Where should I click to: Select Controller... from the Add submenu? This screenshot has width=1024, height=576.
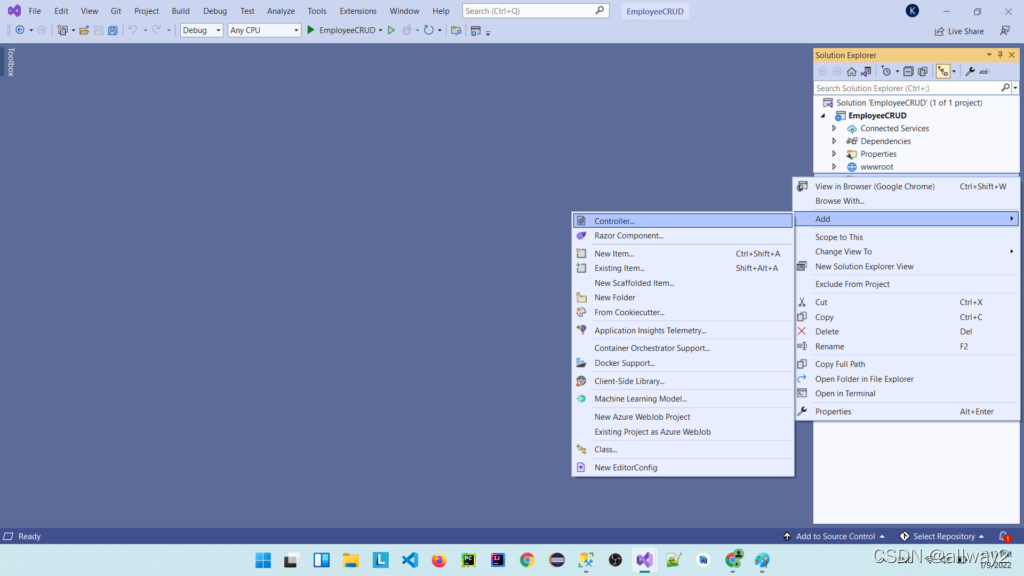click(x=614, y=221)
